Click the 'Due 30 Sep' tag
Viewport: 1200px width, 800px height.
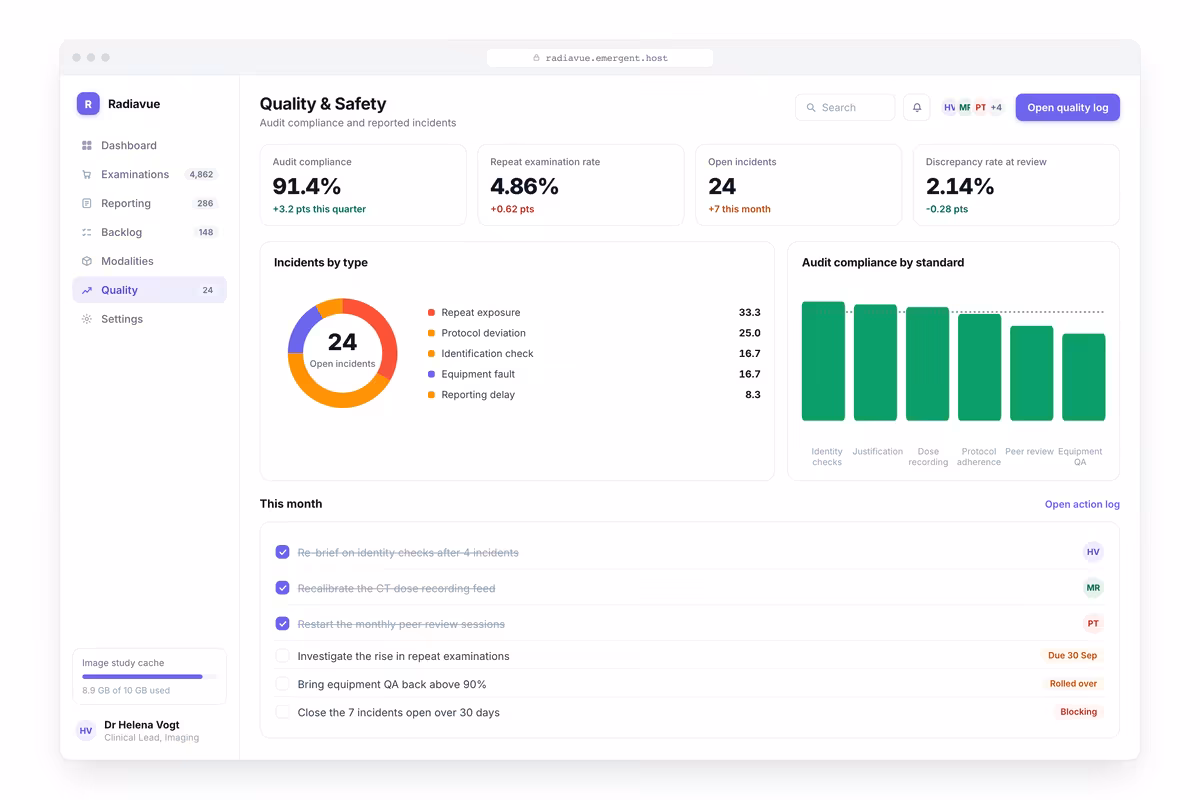(1072, 656)
